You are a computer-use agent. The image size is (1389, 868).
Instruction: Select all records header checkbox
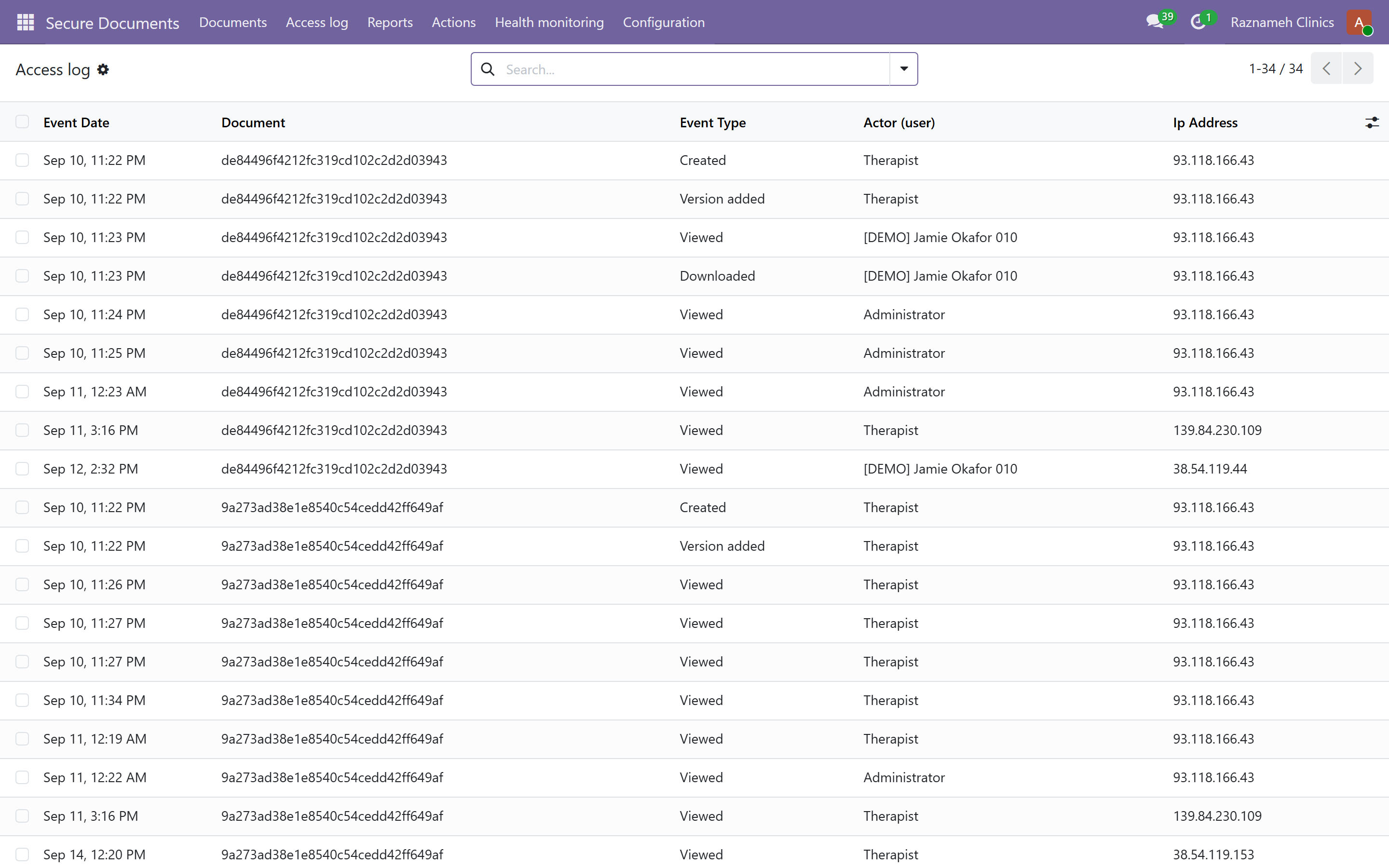click(x=22, y=122)
